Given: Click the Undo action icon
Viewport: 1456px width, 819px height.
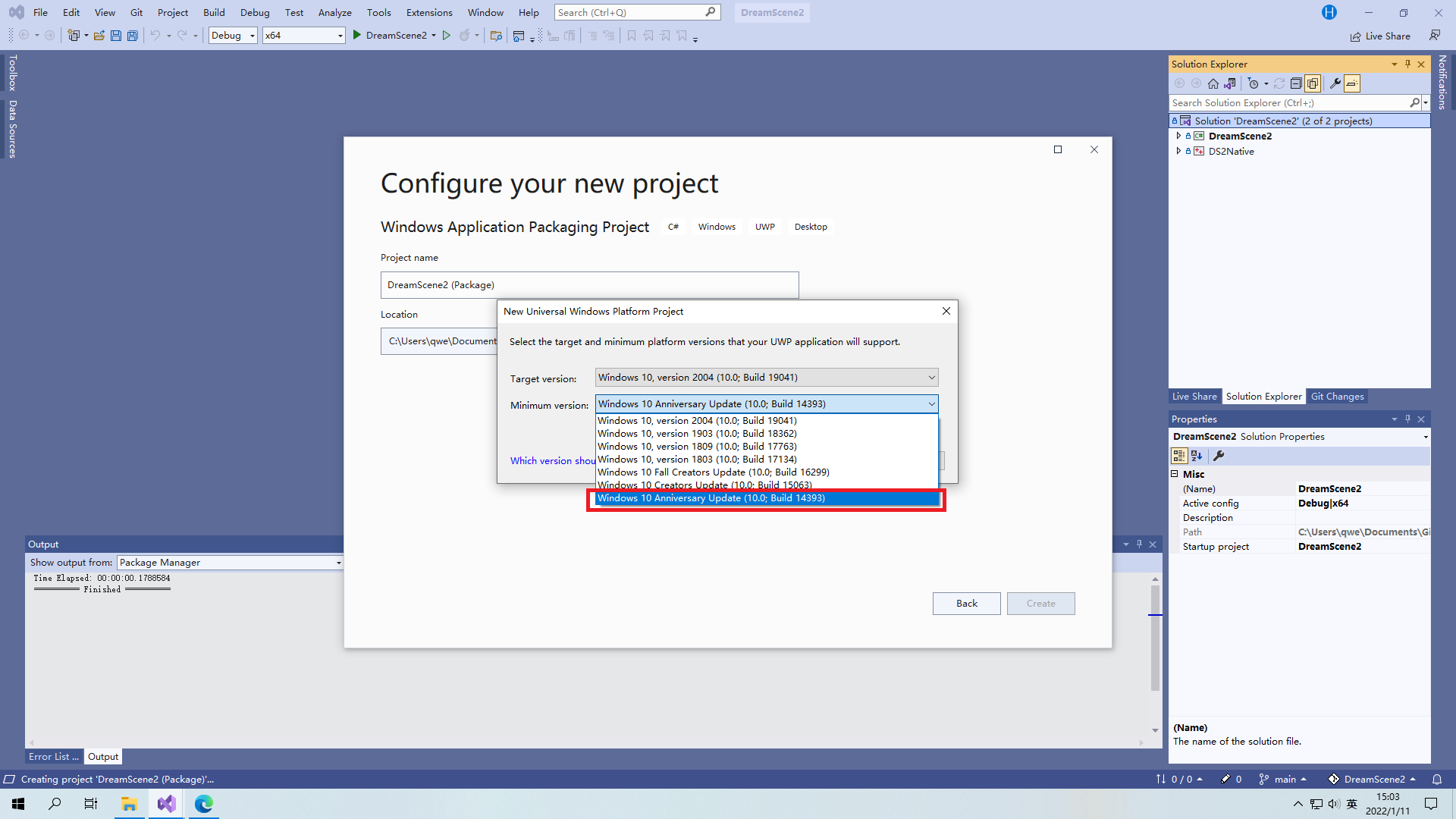Looking at the screenshot, I should 155,35.
